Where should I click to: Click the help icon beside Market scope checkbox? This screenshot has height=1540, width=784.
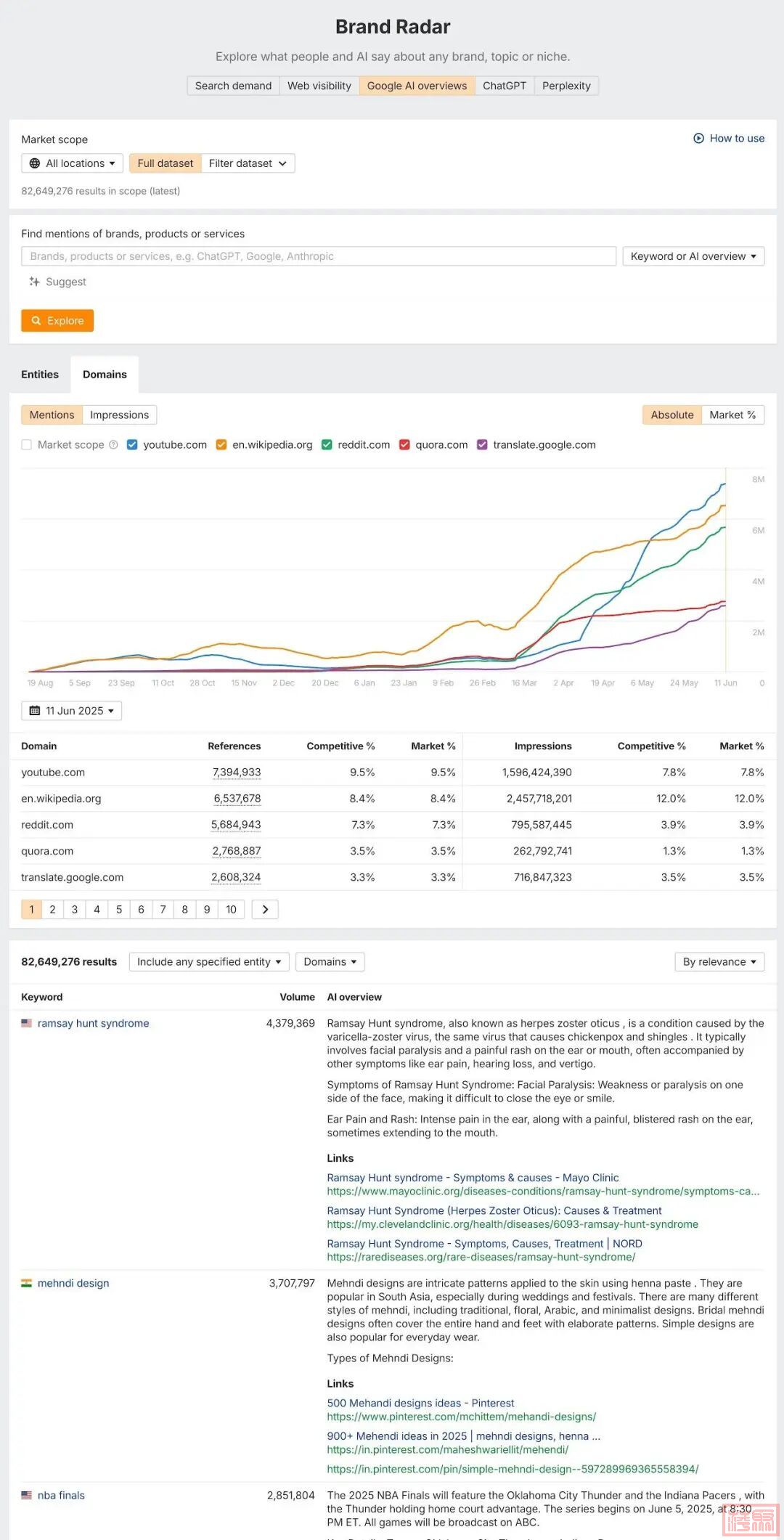click(113, 445)
